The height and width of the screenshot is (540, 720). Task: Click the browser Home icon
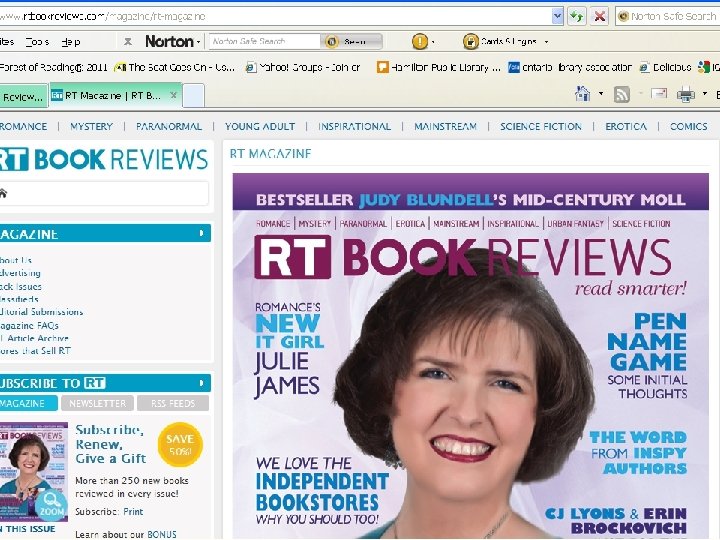[x=582, y=94]
